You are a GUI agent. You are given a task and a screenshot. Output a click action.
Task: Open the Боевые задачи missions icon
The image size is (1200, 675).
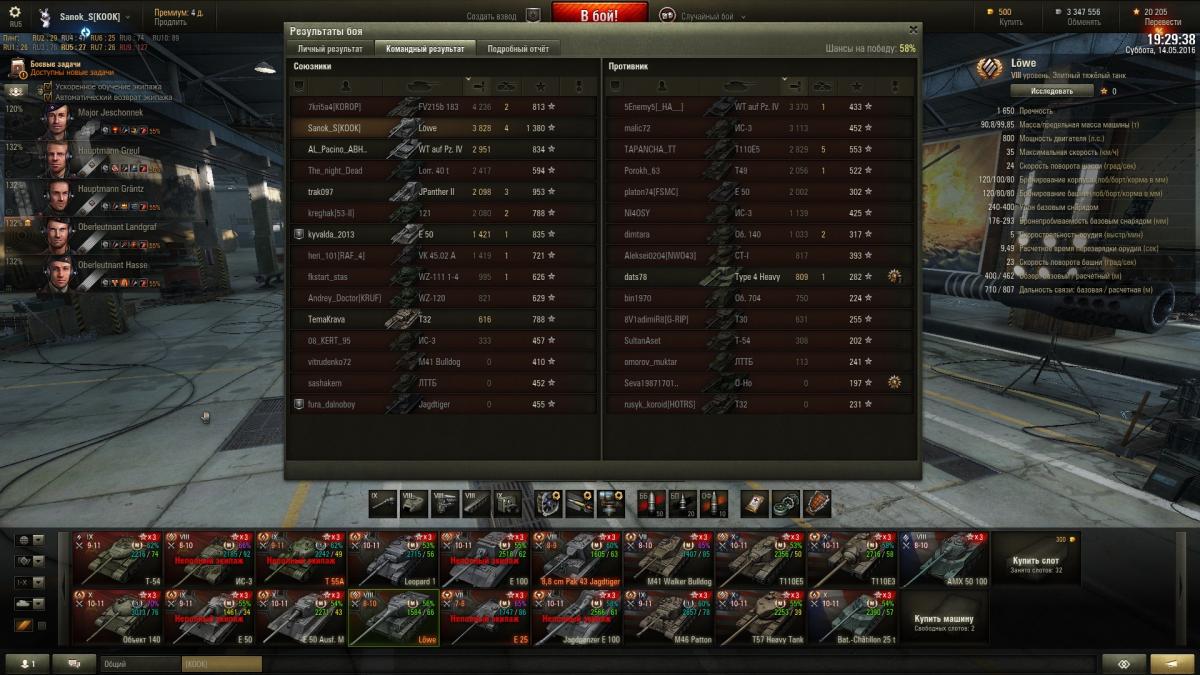click(x=18, y=68)
